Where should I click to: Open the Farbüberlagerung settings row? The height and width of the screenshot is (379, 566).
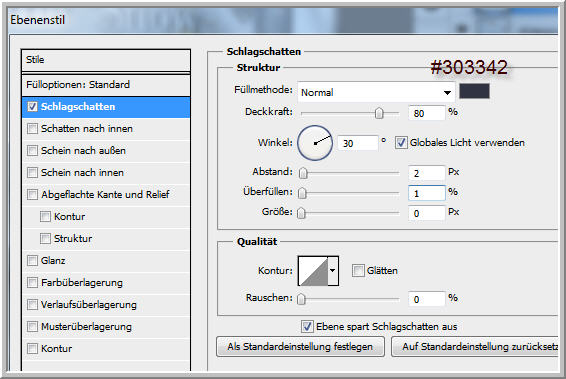(106, 283)
